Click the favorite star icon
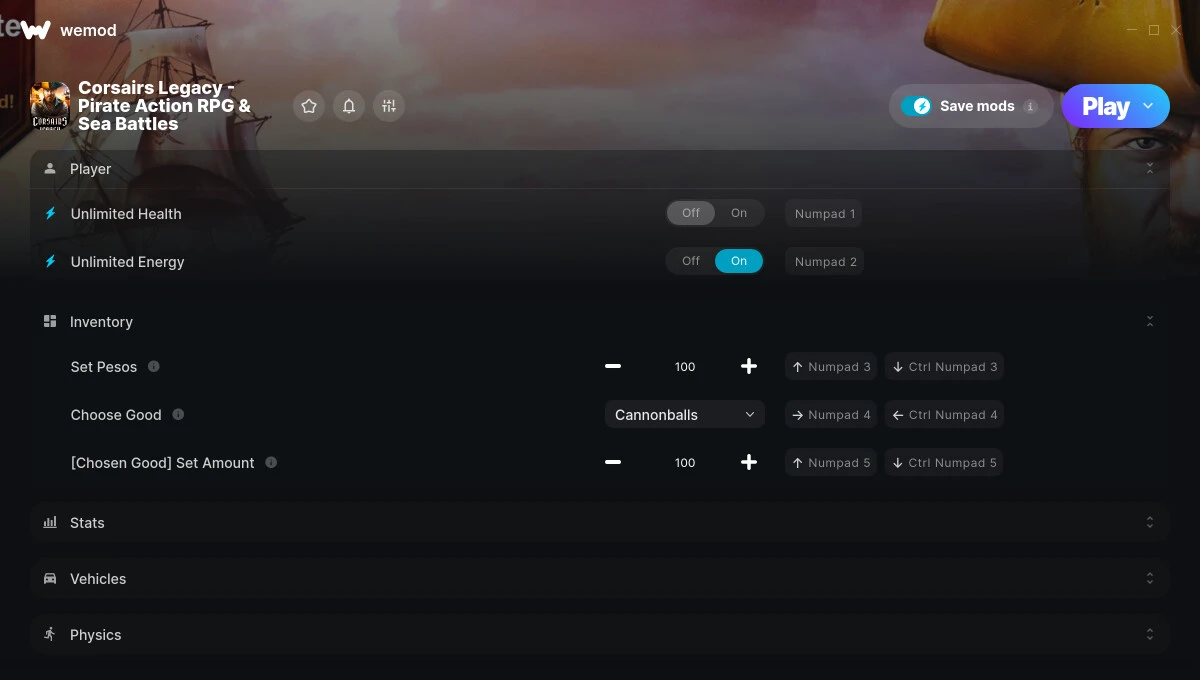 (x=309, y=106)
